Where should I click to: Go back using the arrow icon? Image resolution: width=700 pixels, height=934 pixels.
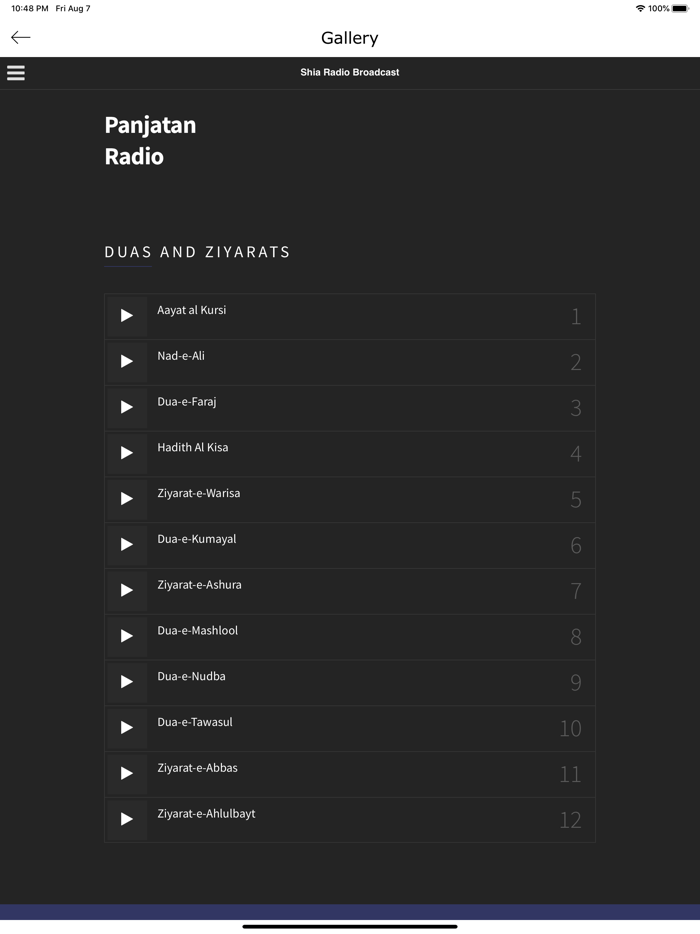[x=20, y=37]
